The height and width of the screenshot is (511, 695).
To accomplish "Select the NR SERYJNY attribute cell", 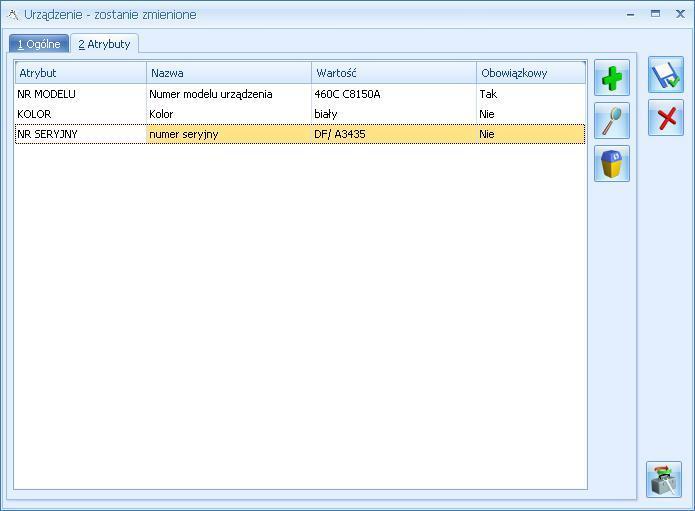I will click(x=81, y=134).
